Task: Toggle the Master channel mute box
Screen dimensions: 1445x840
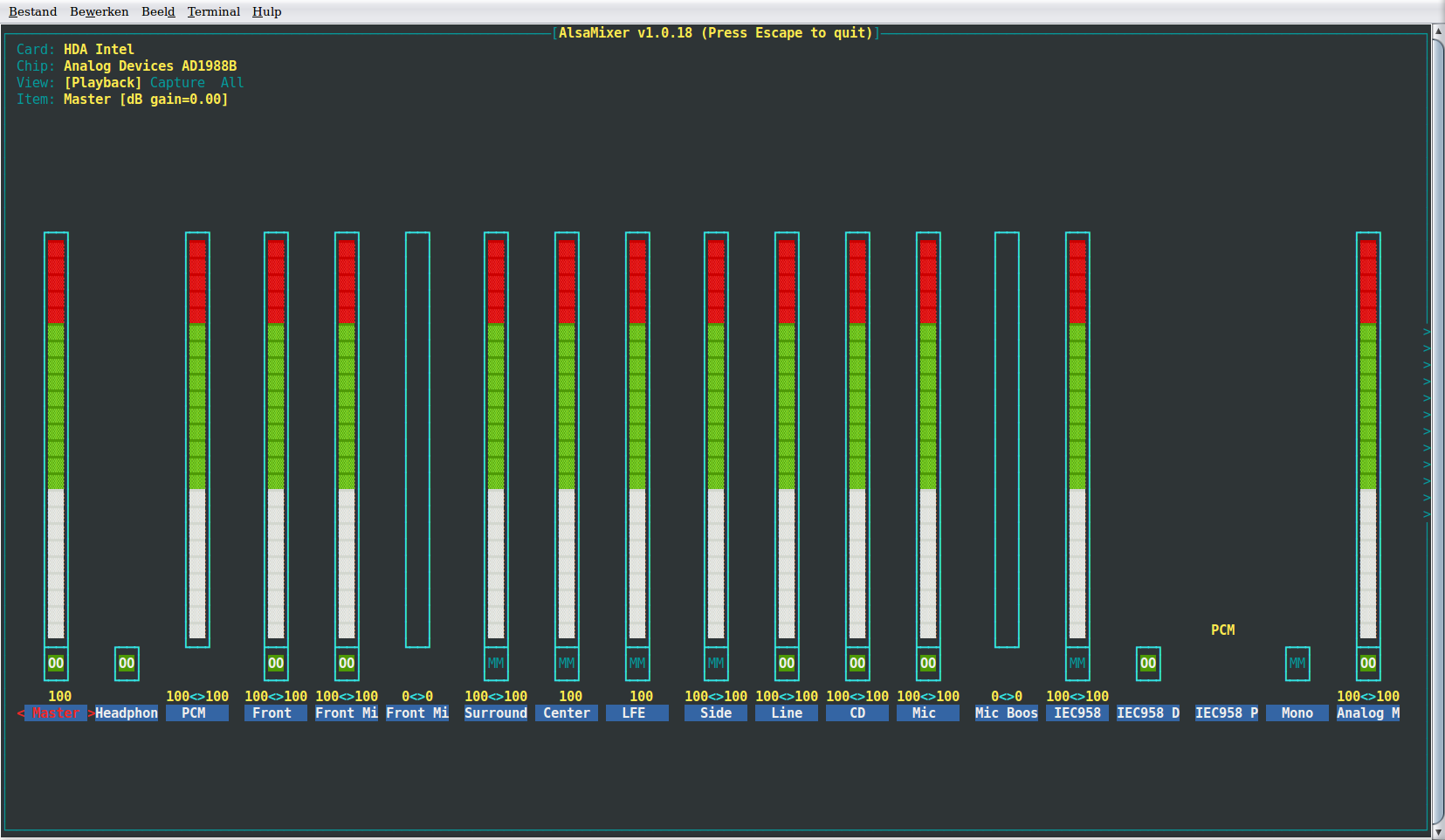Action: (x=56, y=664)
